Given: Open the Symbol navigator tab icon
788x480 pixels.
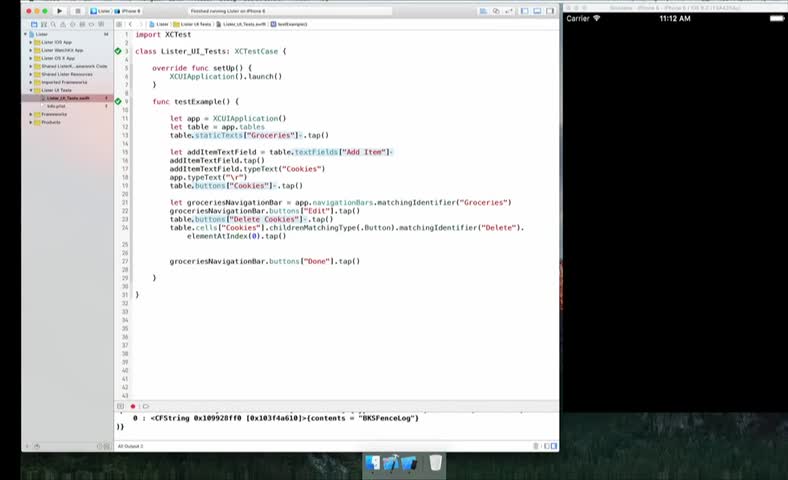Looking at the screenshot, I should [44, 24].
